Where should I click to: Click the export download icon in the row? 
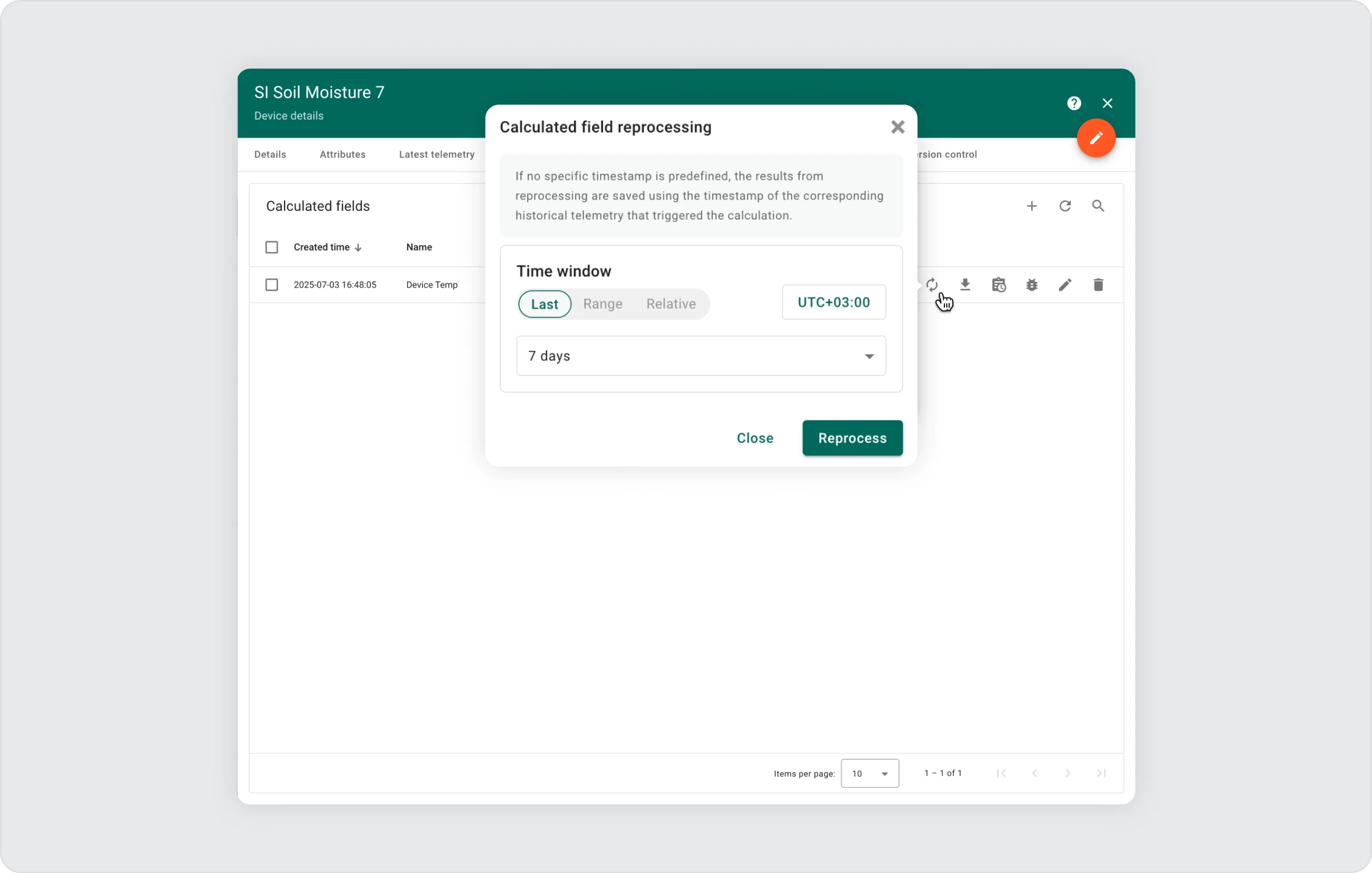pyautogui.click(x=965, y=285)
